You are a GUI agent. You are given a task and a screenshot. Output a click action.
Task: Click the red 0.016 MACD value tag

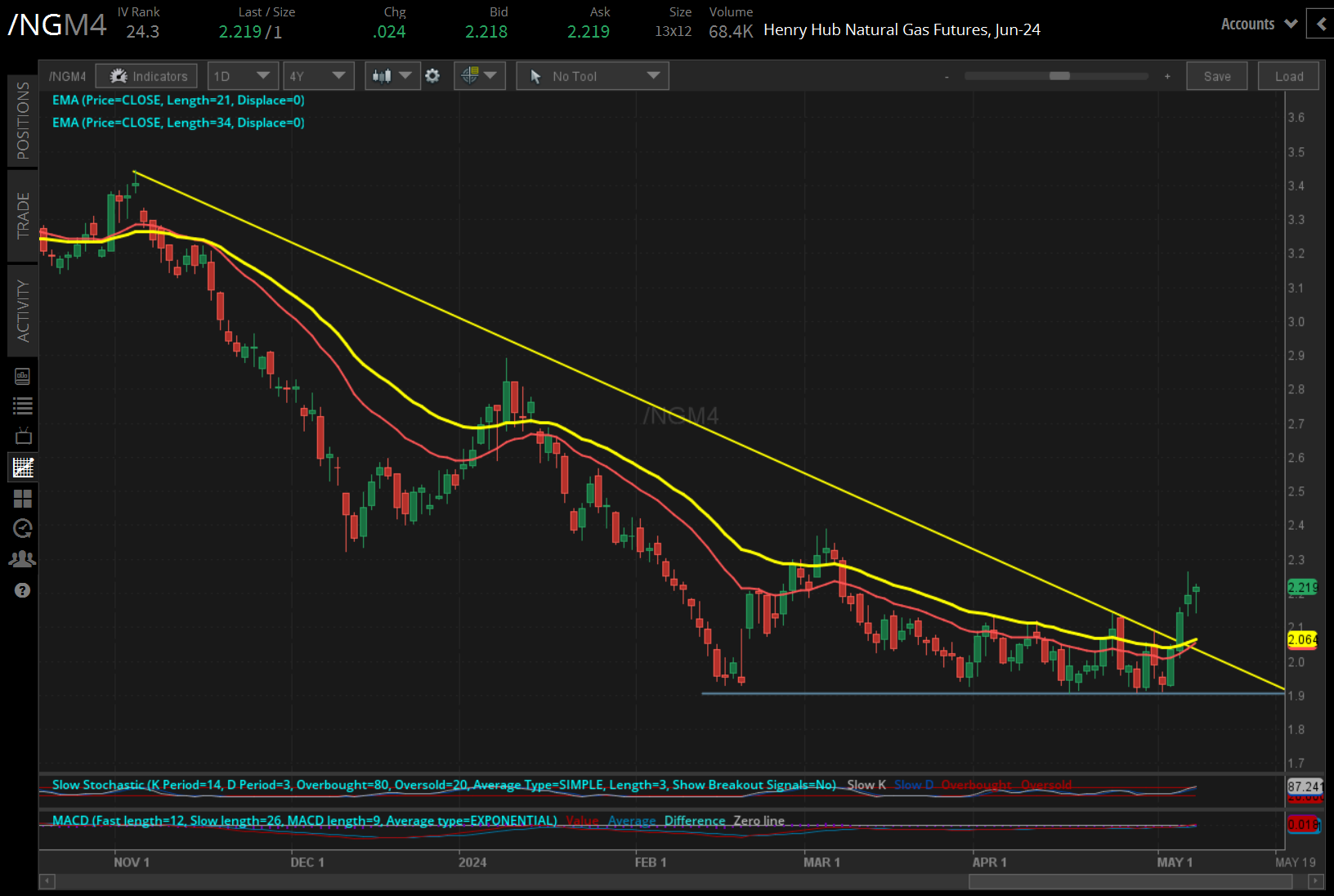[1304, 824]
